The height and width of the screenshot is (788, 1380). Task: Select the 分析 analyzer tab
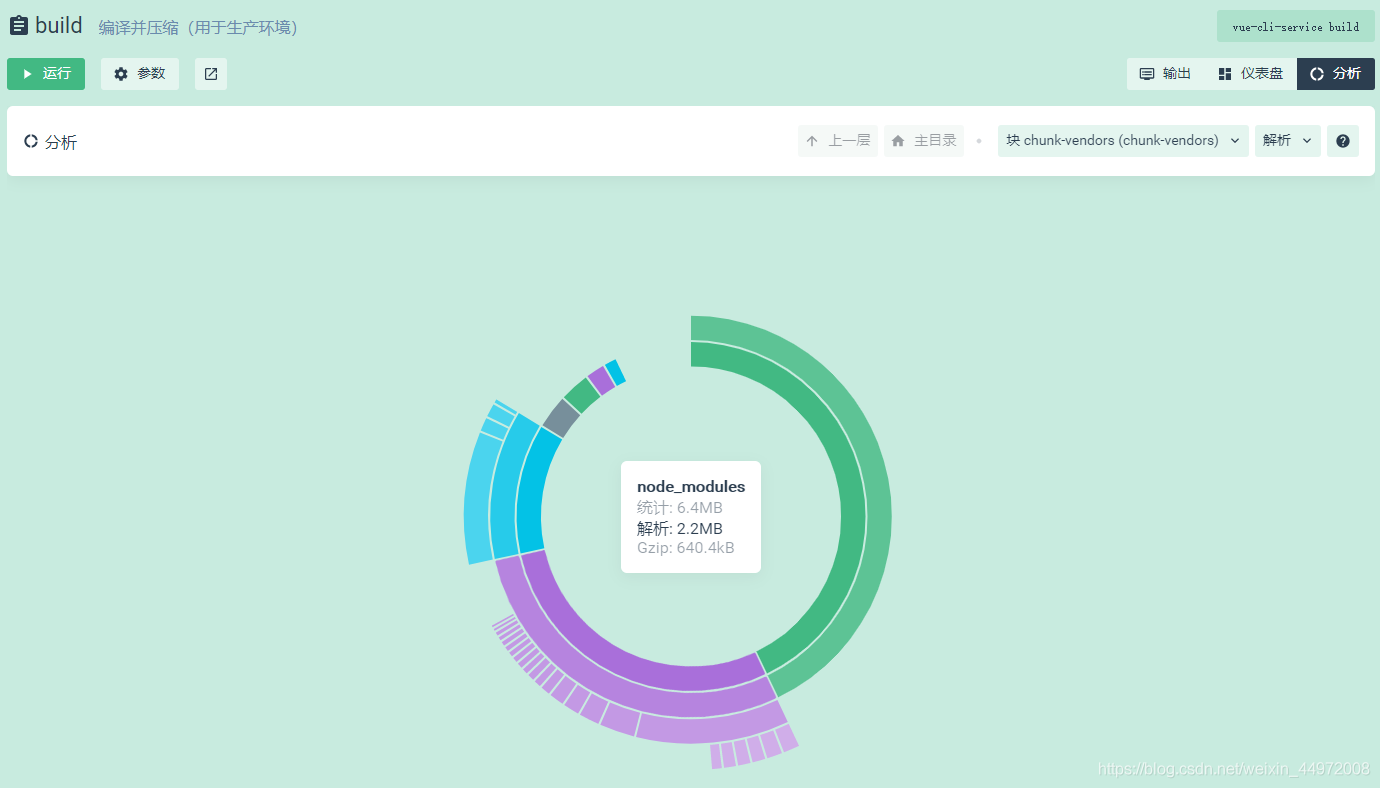click(1336, 74)
